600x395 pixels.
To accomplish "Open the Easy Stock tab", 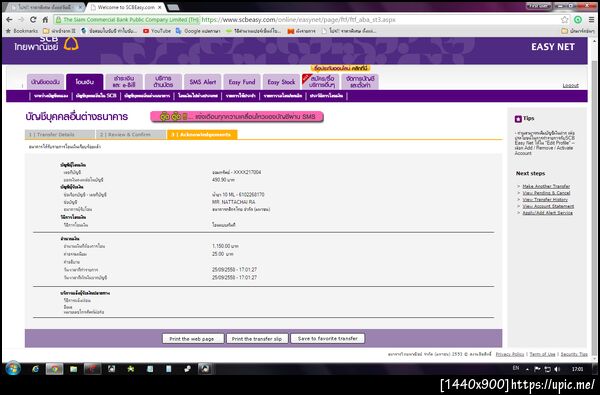I will 281,82.
